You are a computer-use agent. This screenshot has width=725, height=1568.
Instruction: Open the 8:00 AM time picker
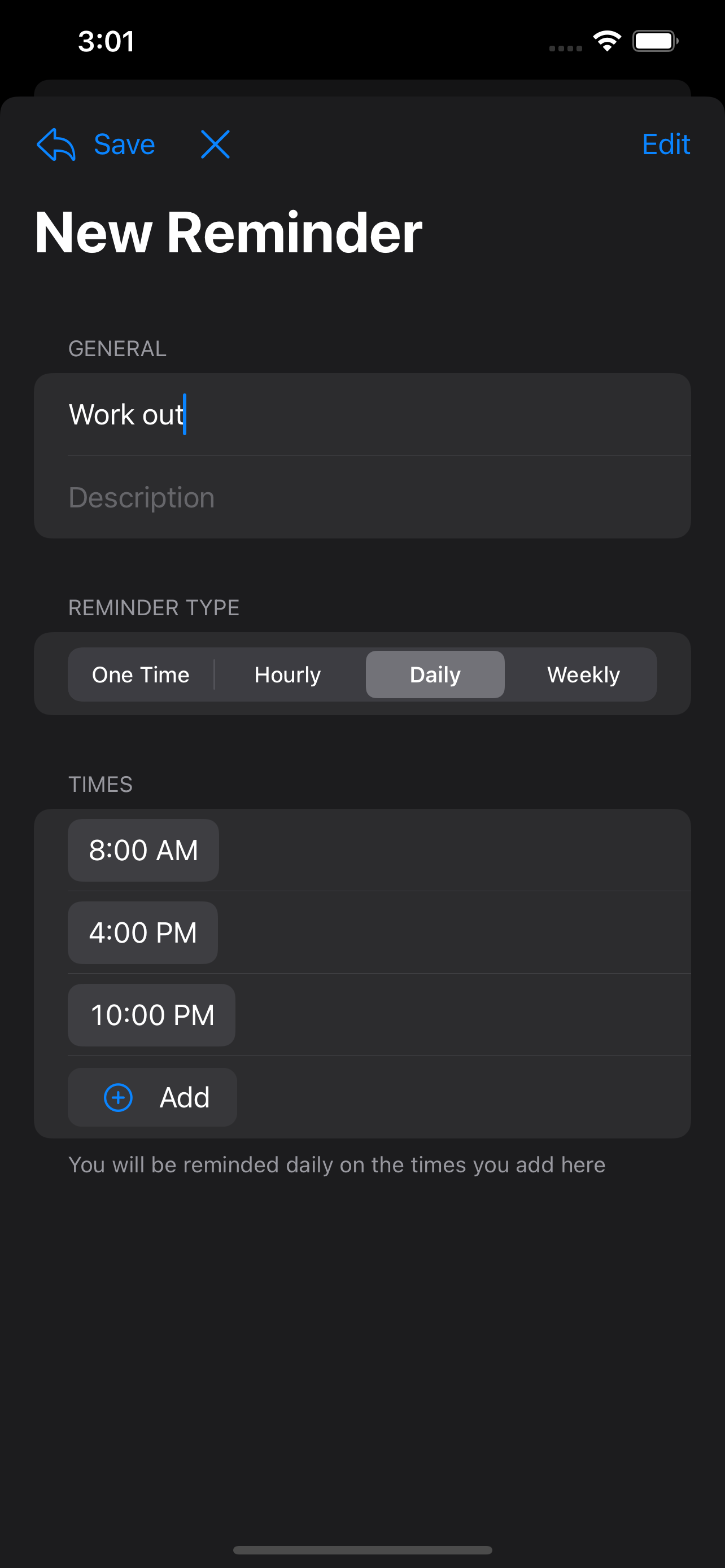click(x=143, y=851)
